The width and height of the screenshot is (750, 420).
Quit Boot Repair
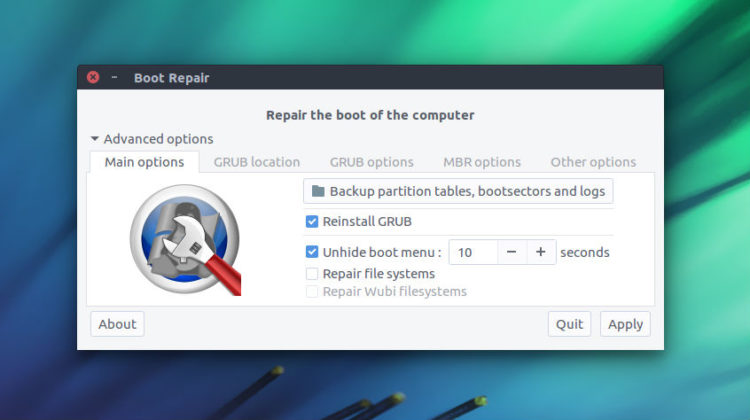tap(569, 324)
